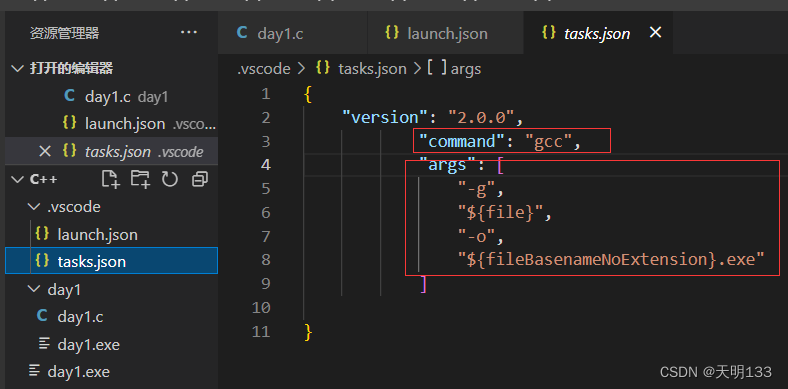Select the root-level day1.exe file
The height and width of the screenshot is (389, 788).
point(112,372)
